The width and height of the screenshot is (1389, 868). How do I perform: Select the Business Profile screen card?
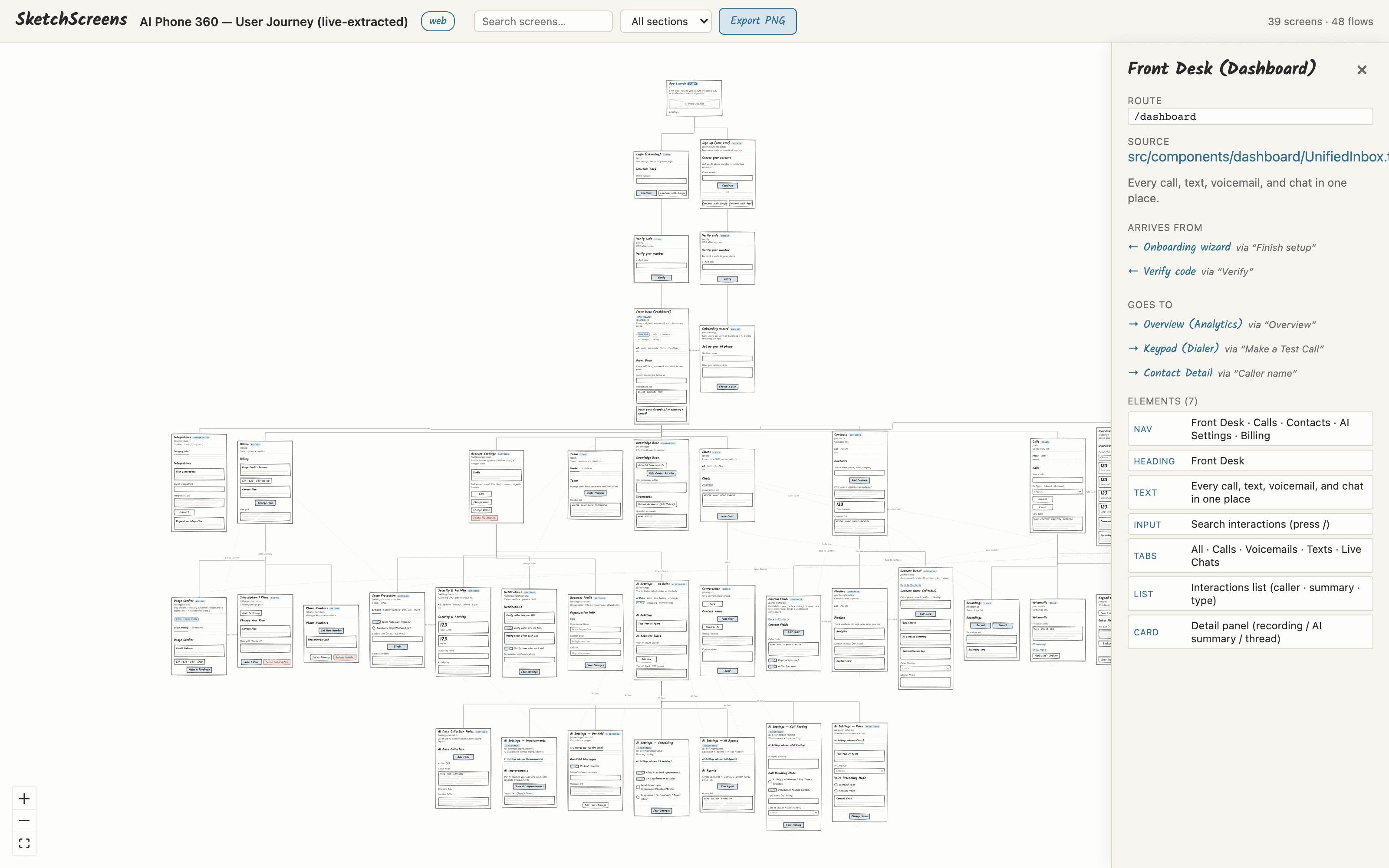click(x=595, y=633)
